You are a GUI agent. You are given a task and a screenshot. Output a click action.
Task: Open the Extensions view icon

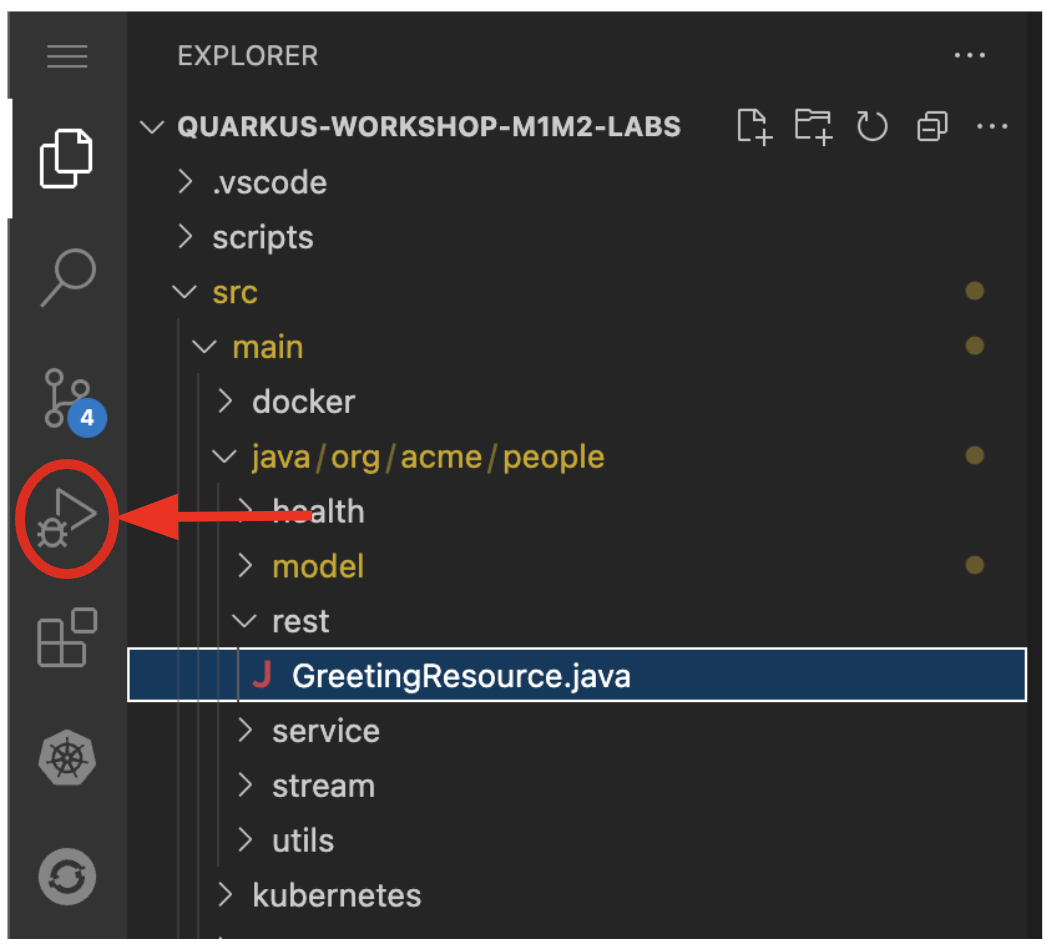pos(67,637)
